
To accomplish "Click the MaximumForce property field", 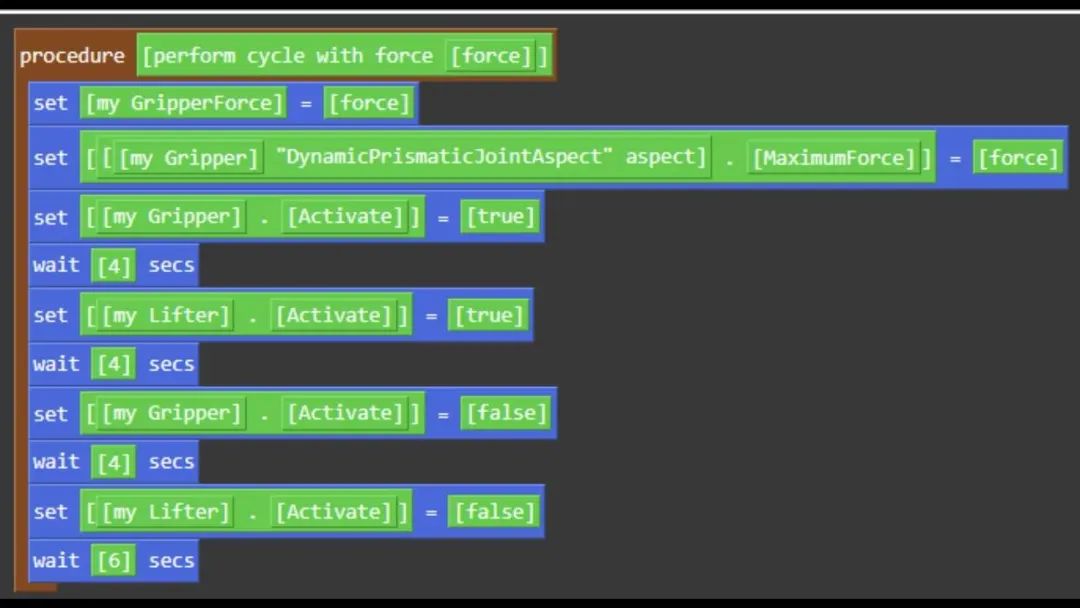I will (x=833, y=157).
